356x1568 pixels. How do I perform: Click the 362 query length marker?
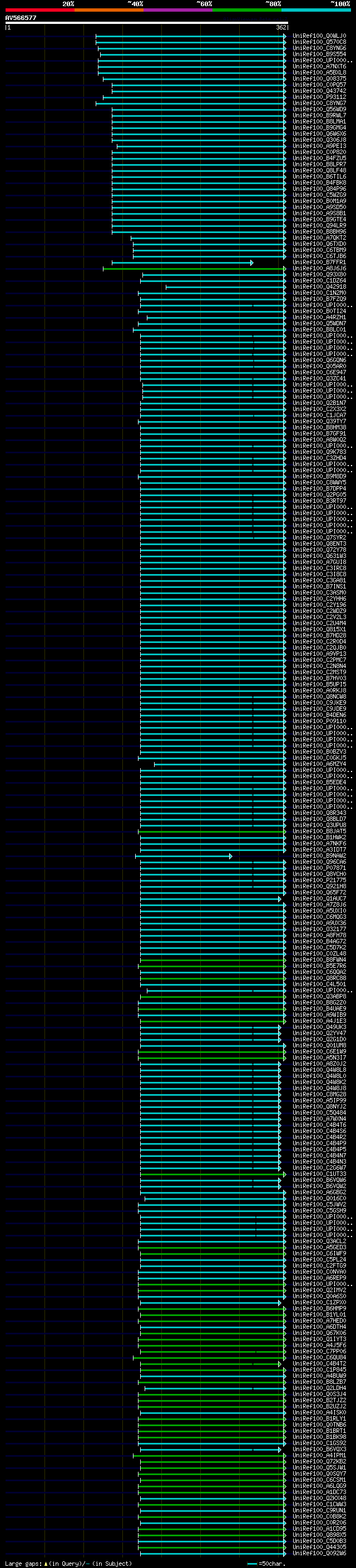281,27
